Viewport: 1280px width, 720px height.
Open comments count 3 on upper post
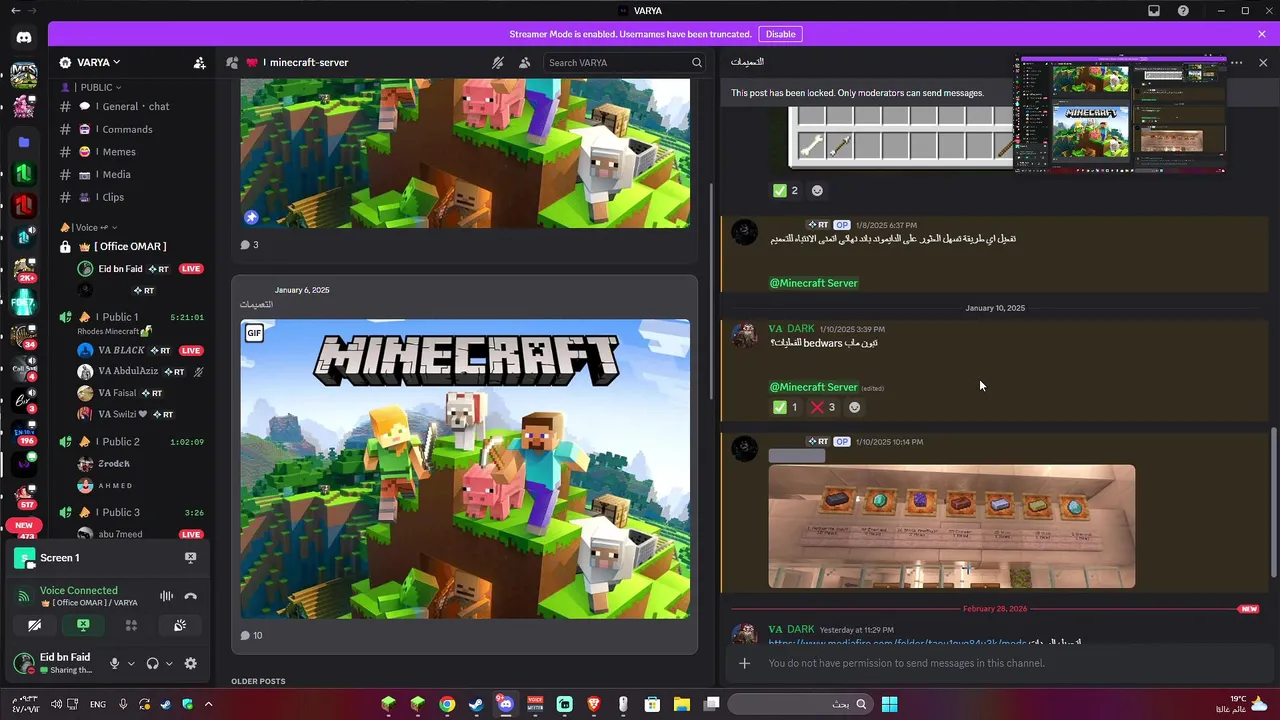tap(250, 245)
